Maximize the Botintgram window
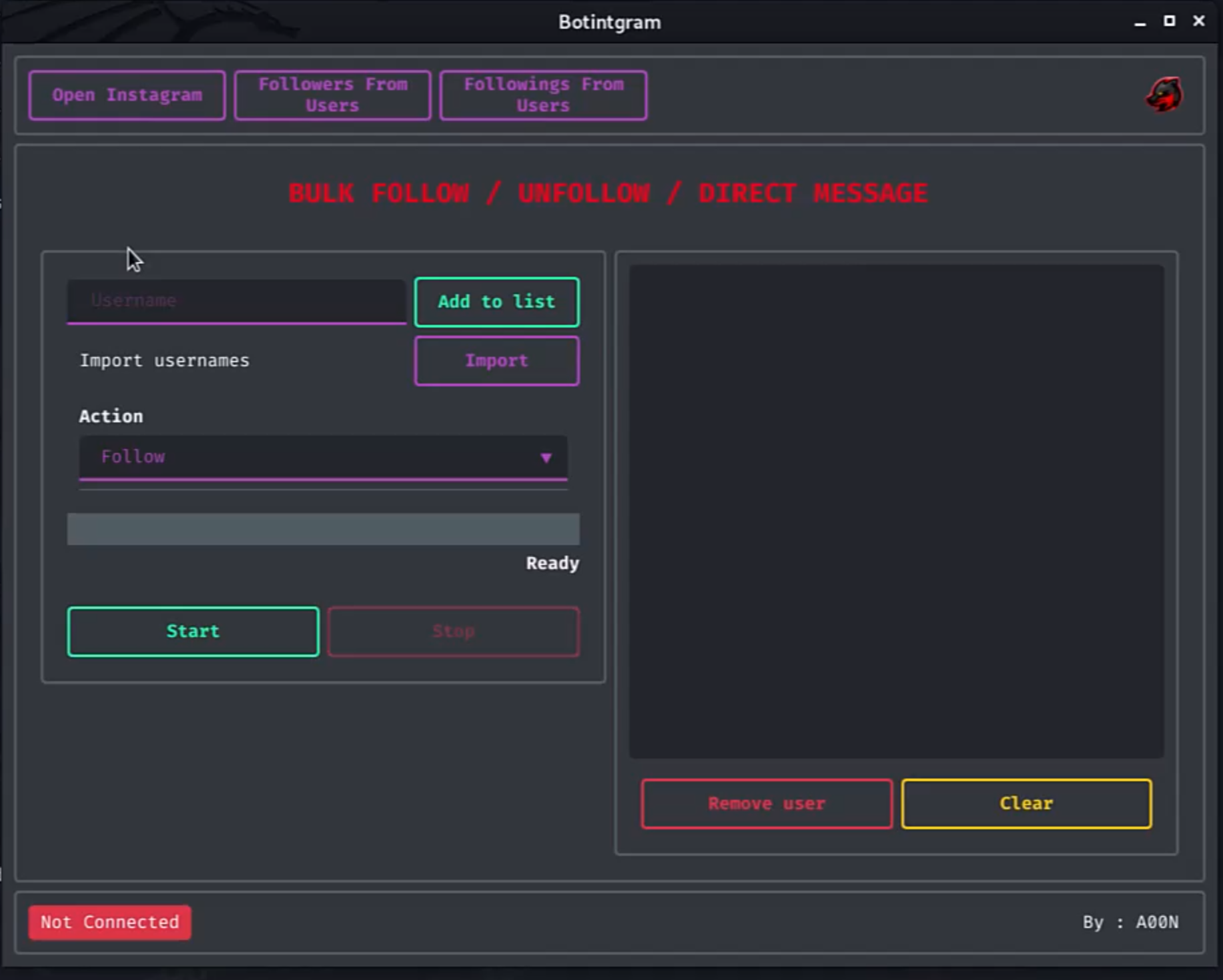The image size is (1223, 980). click(1169, 21)
